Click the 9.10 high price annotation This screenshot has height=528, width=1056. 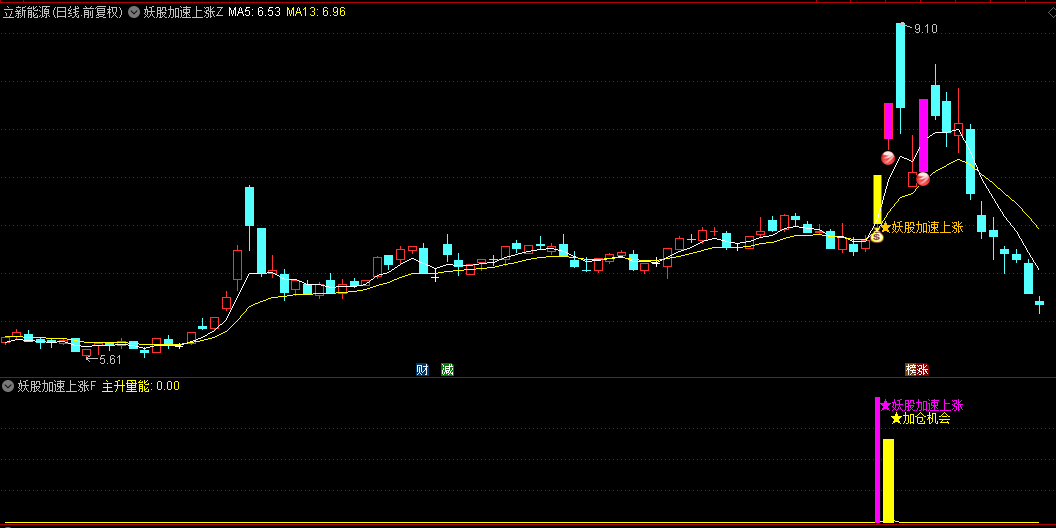point(925,28)
